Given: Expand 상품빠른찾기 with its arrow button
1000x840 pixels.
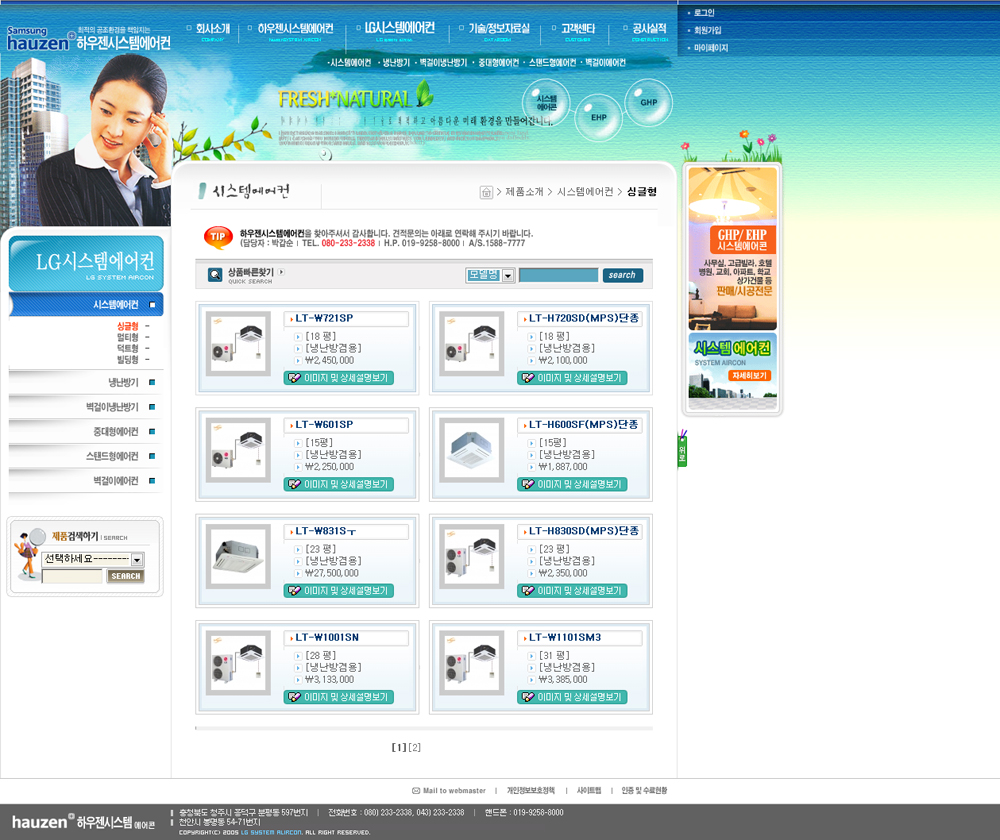Looking at the screenshot, I should (281, 271).
